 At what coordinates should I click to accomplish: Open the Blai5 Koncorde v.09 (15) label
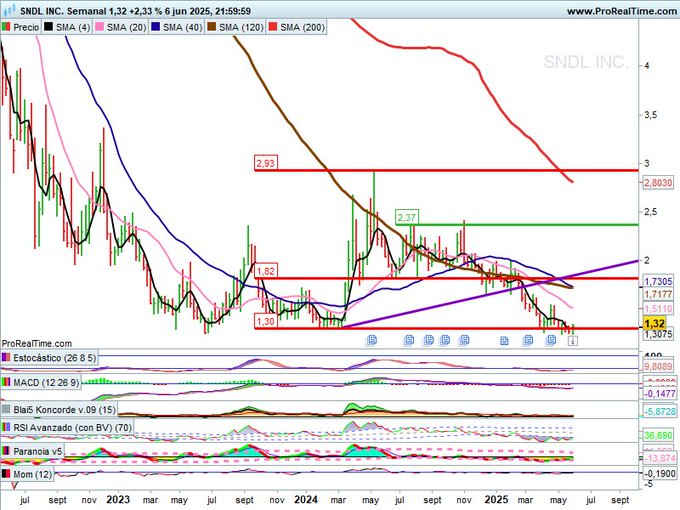[59, 409]
